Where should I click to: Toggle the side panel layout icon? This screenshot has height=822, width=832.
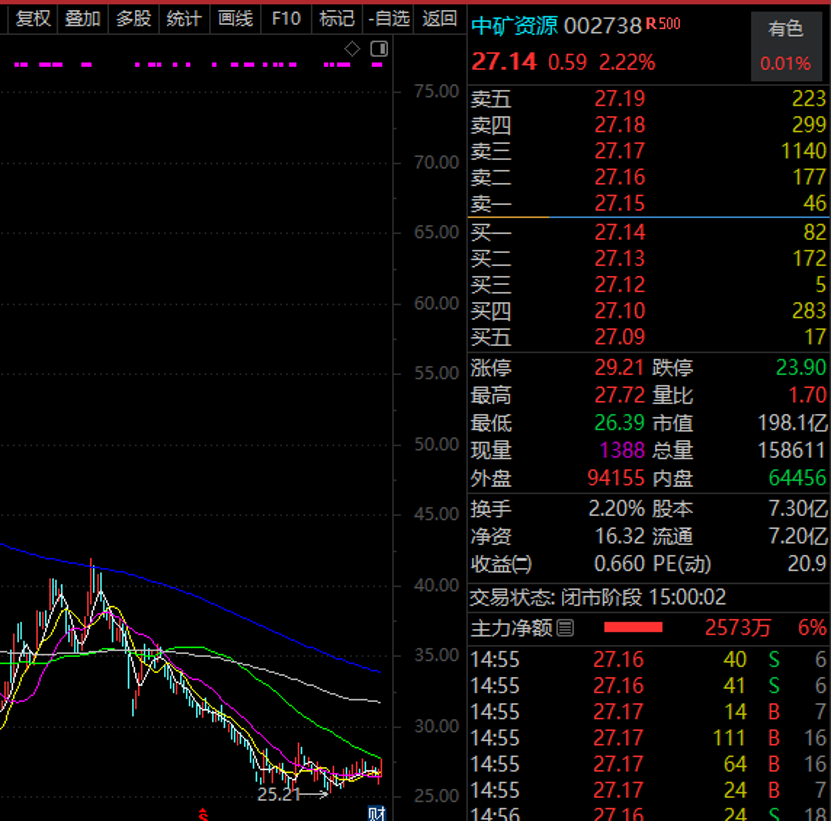coord(379,49)
